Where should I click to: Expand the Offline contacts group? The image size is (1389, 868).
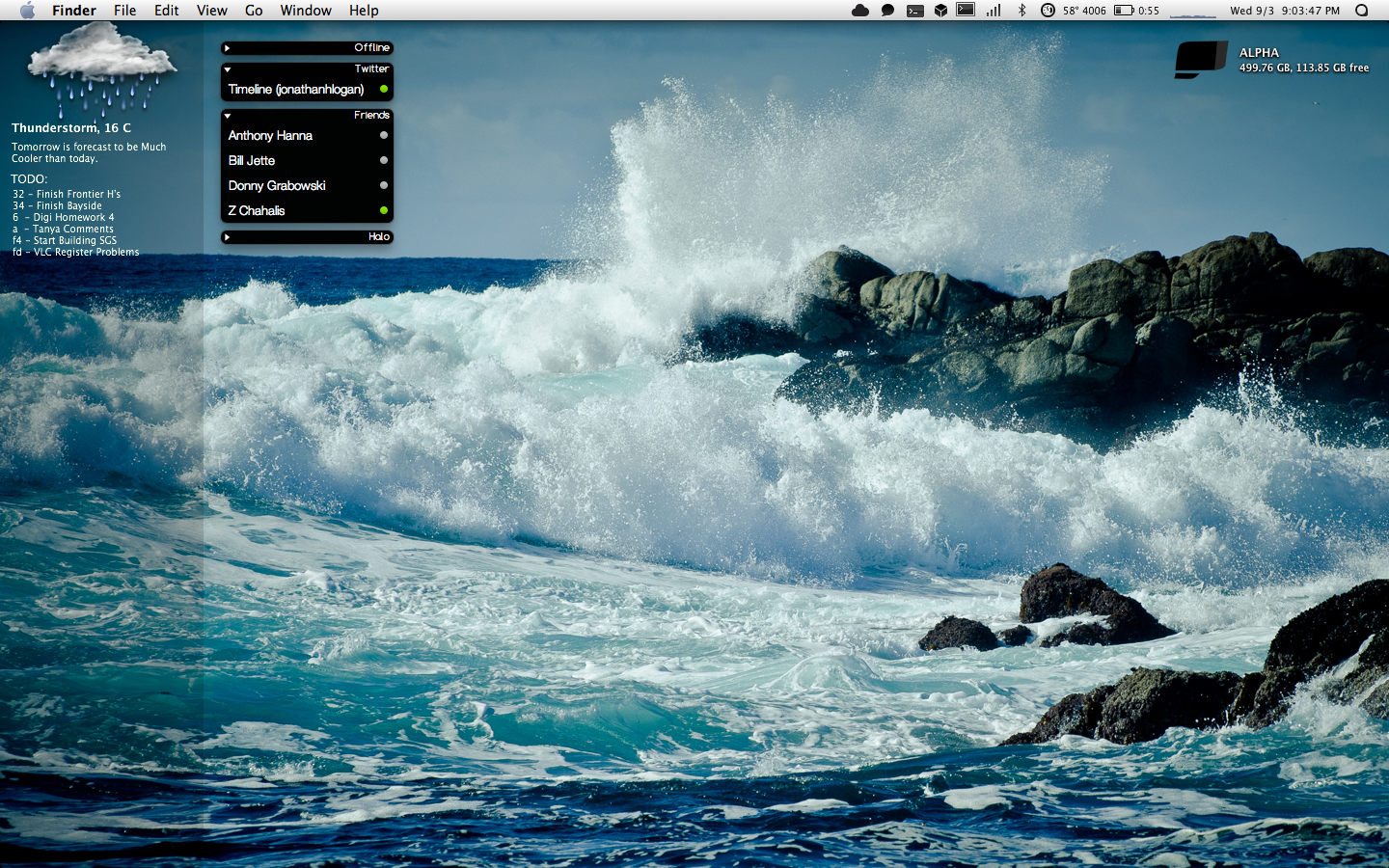228,48
